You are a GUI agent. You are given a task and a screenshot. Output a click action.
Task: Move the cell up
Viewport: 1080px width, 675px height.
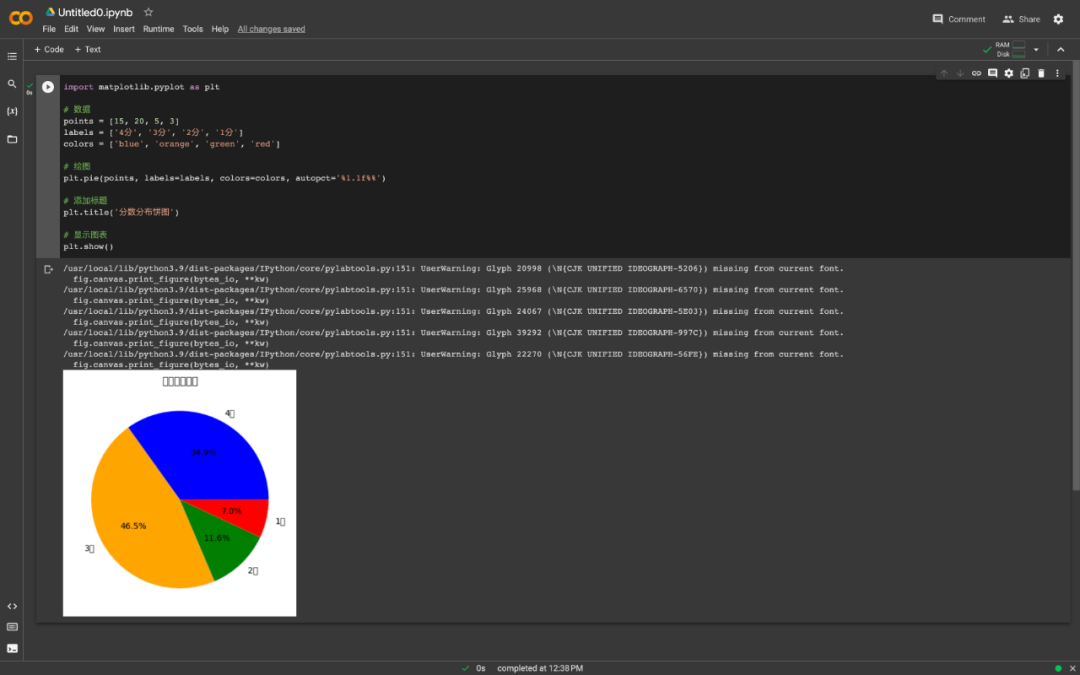click(944, 73)
